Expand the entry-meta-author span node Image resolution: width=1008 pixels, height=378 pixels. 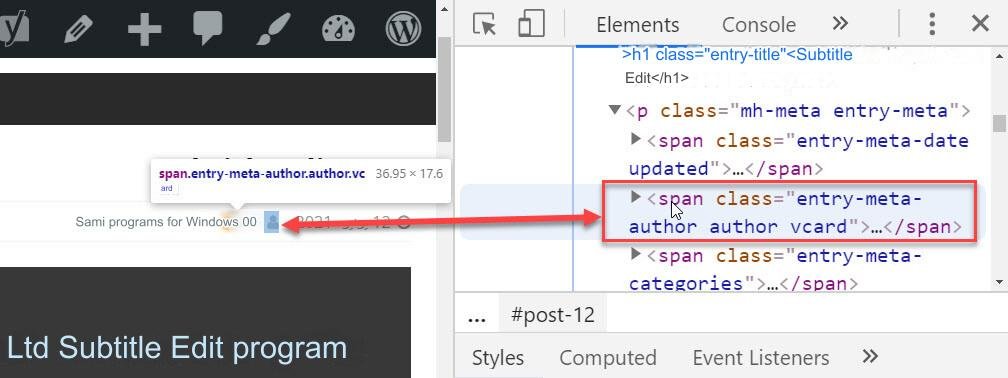tap(636, 197)
